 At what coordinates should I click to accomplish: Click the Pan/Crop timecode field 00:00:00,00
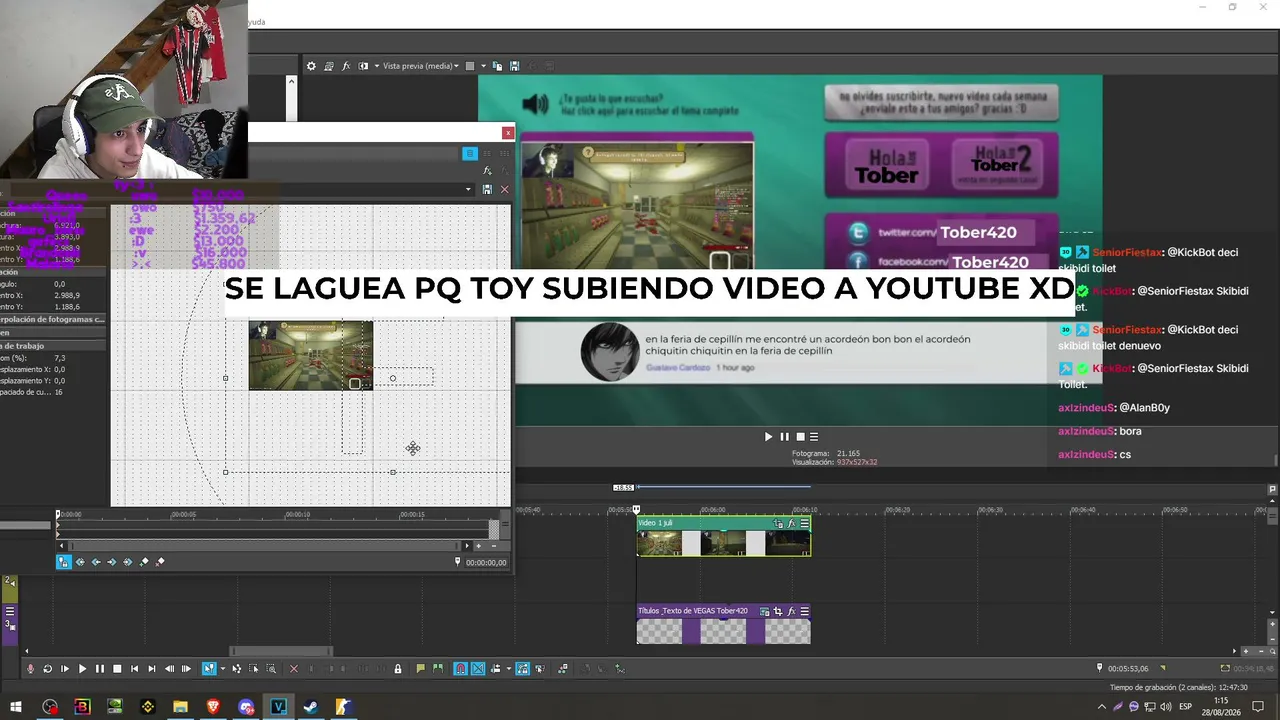(486, 563)
